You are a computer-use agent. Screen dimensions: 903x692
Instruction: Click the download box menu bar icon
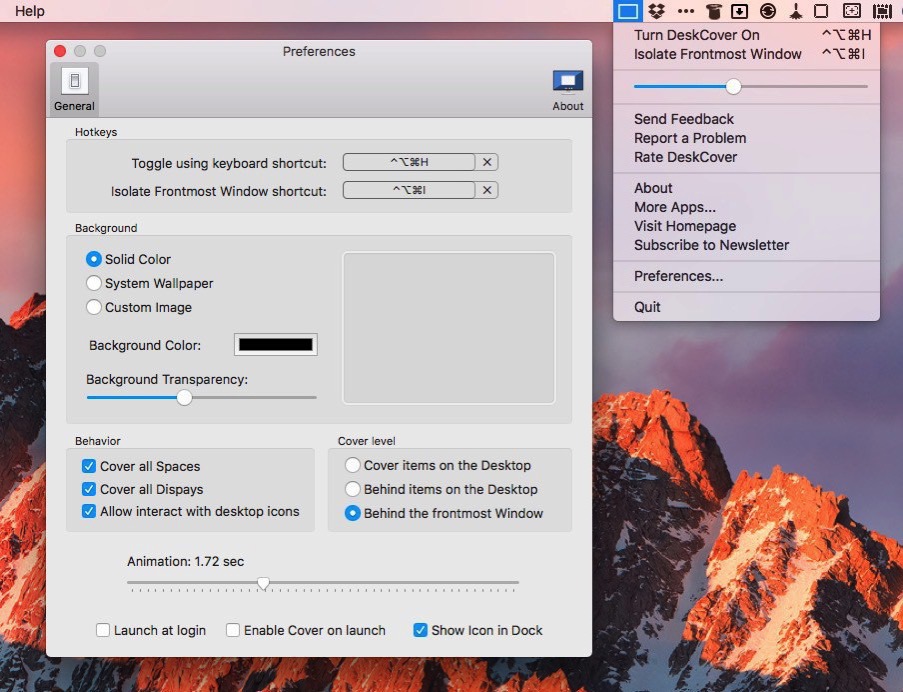(x=740, y=11)
